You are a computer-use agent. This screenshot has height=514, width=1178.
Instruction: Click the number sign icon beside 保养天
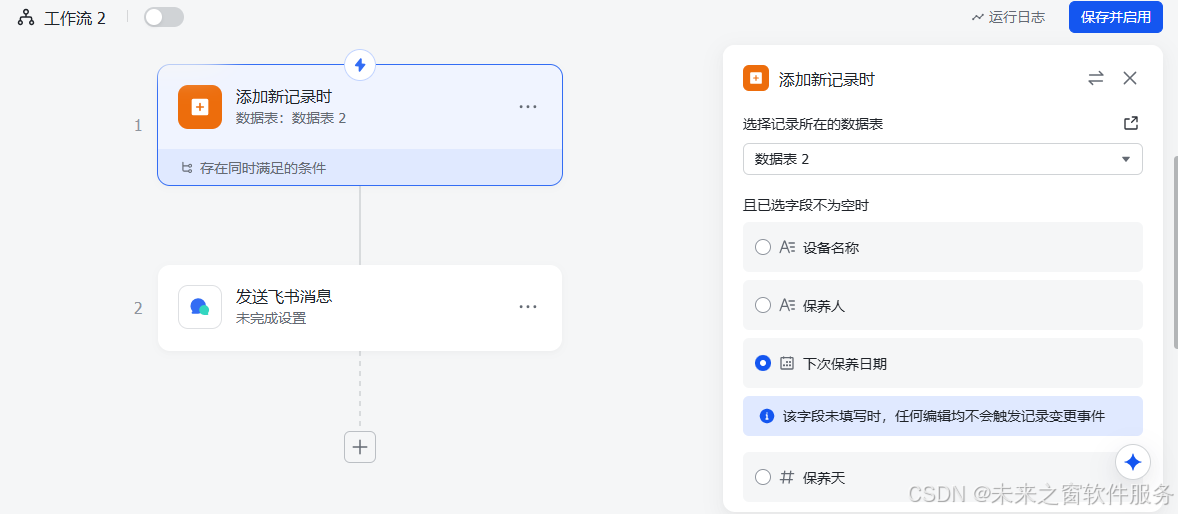pyautogui.click(x=787, y=476)
